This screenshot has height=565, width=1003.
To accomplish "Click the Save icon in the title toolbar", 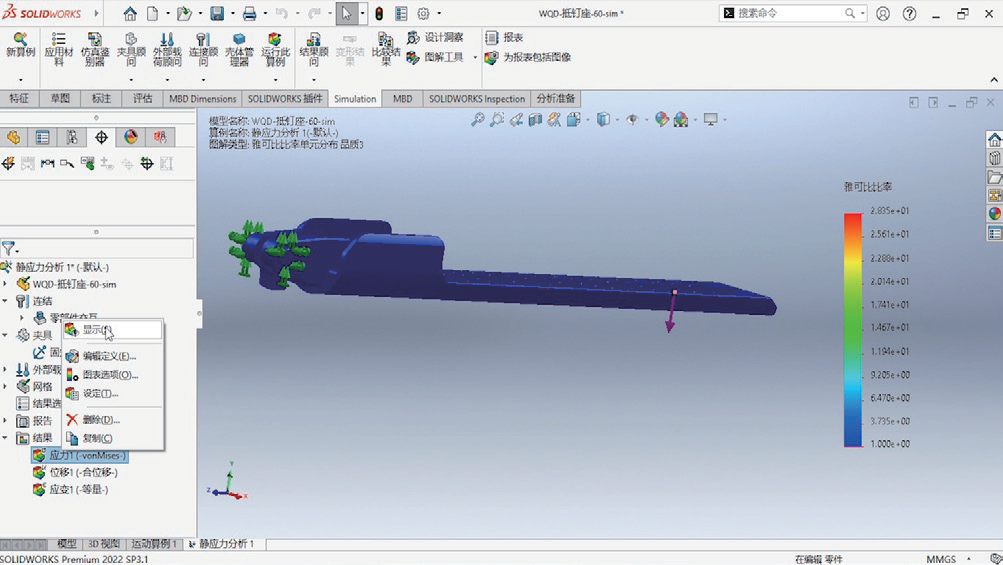I will tap(217, 14).
